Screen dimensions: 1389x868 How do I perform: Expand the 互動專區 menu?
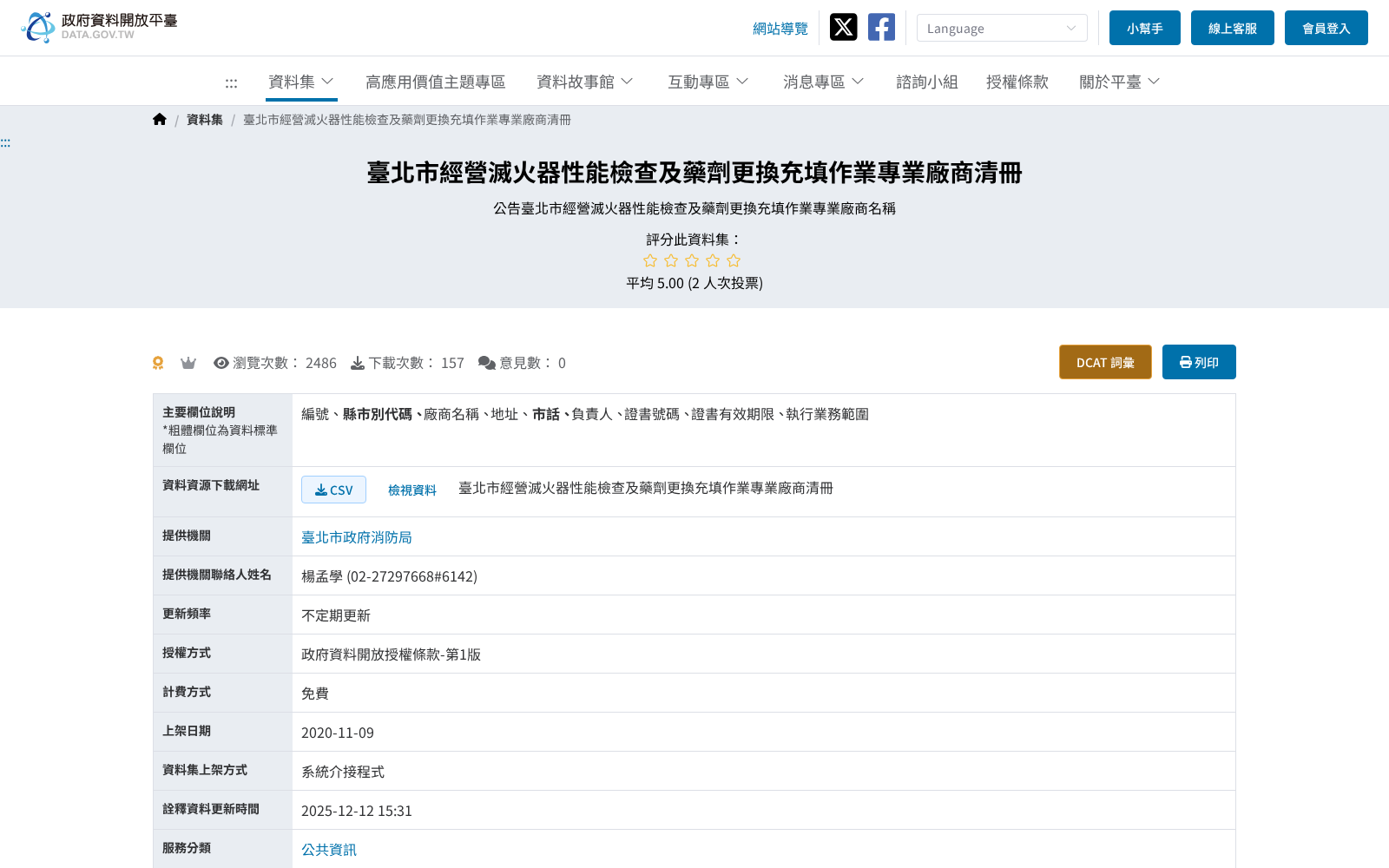click(x=708, y=82)
